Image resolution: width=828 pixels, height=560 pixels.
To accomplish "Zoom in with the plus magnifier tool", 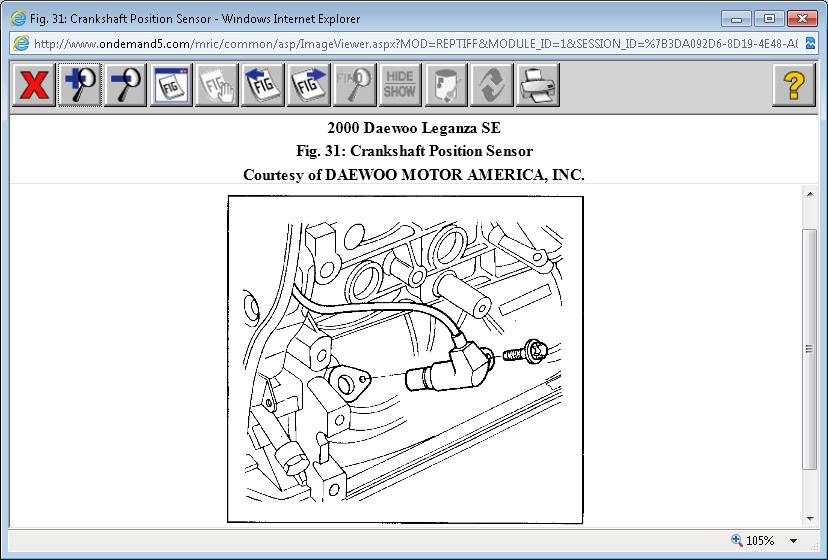I will point(80,85).
